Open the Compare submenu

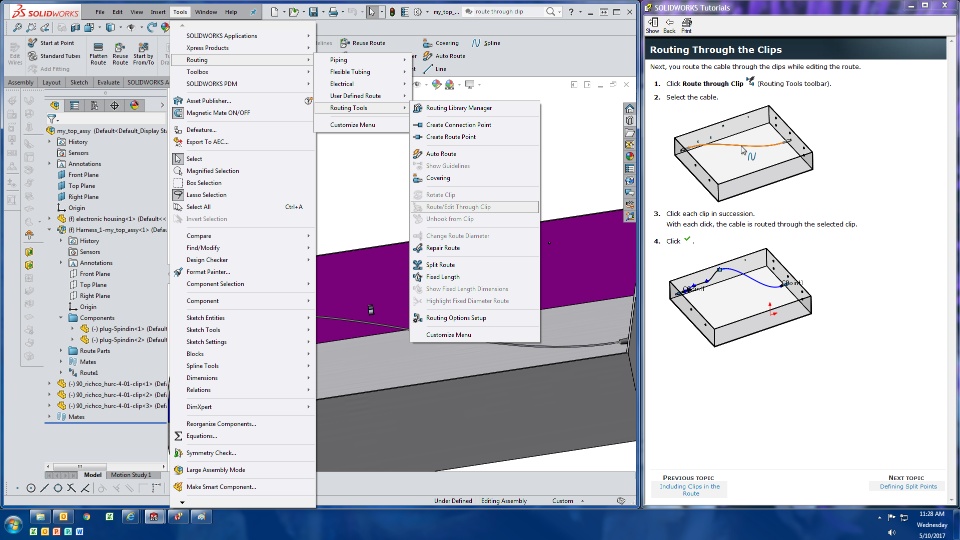pyautogui.click(x=242, y=236)
